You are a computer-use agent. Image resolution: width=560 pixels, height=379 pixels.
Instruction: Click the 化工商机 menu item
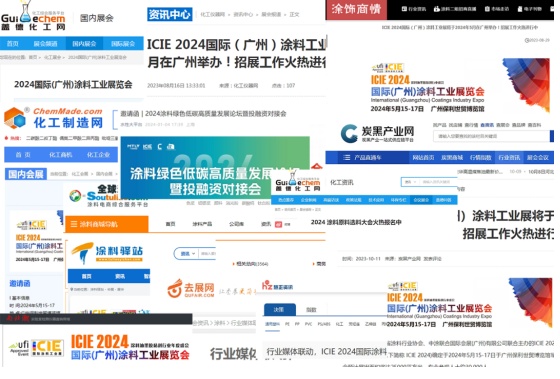tap(61, 155)
